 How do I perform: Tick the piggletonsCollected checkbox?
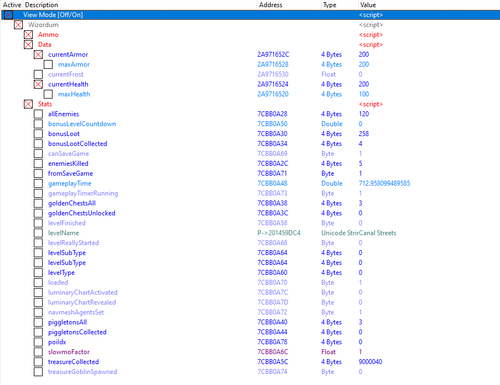coord(38,332)
